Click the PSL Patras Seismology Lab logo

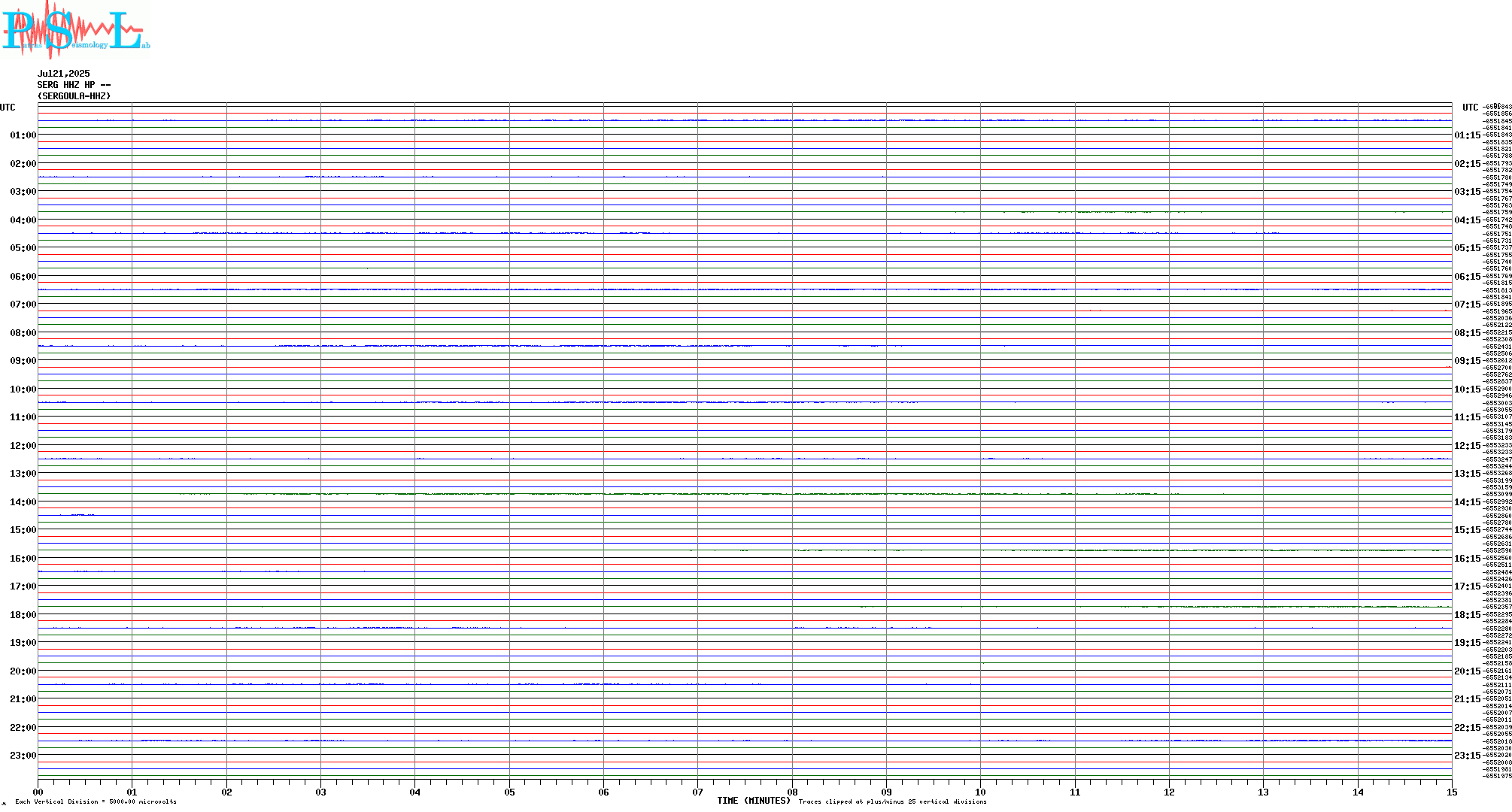75,29
